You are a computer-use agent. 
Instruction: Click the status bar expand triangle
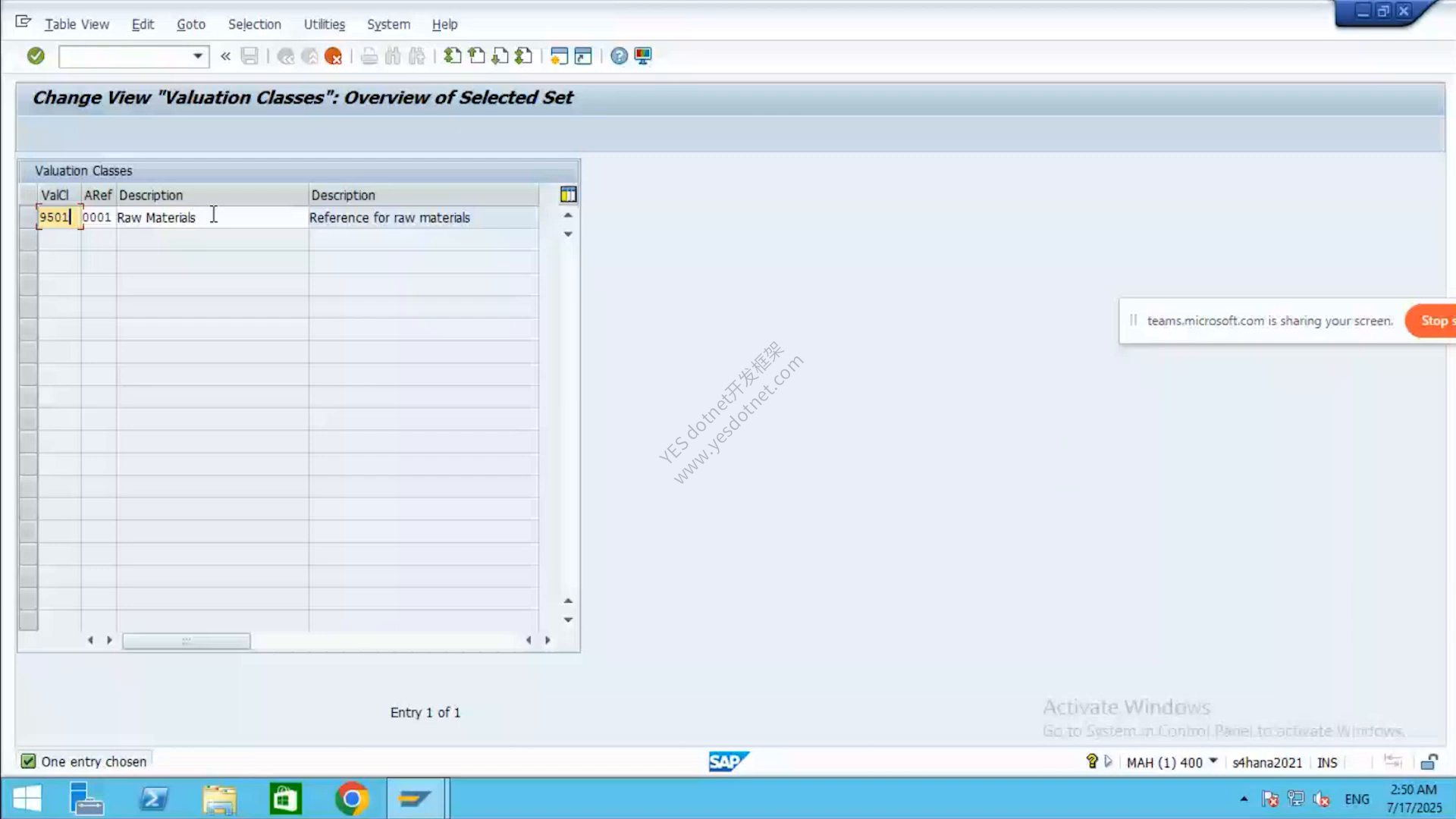tap(1109, 761)
